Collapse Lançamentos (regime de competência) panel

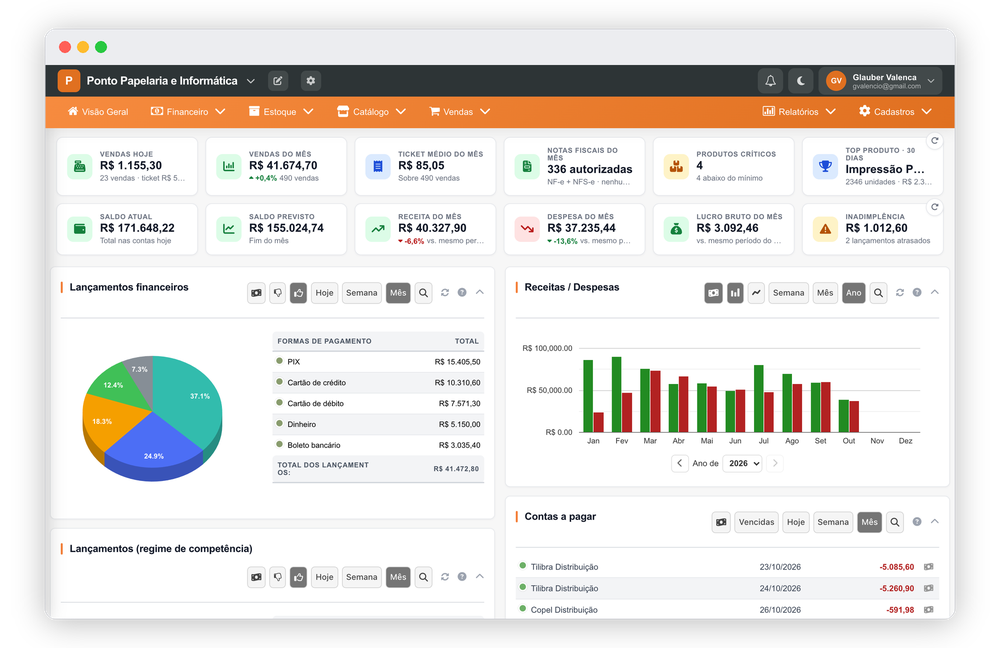pos(480,576)
